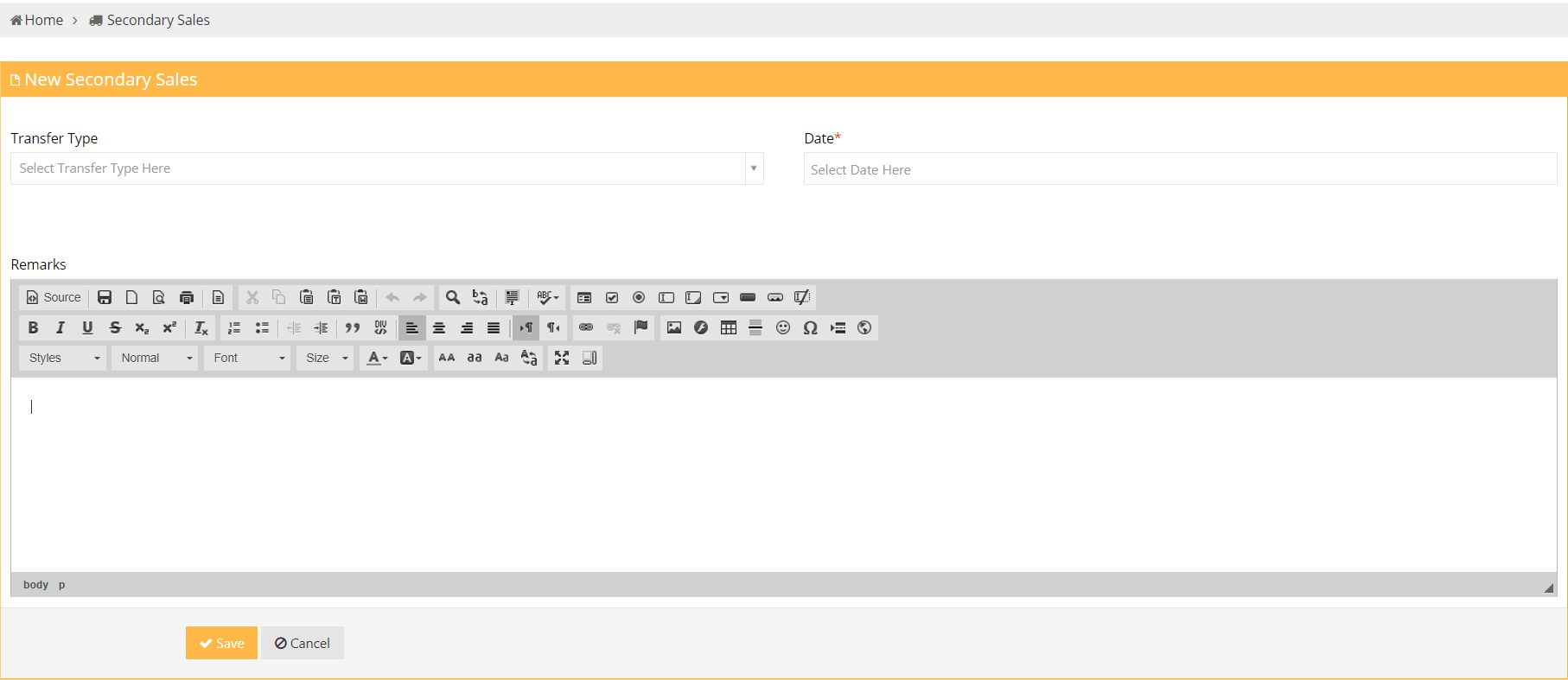Insert a Checkbox form field

612,297
